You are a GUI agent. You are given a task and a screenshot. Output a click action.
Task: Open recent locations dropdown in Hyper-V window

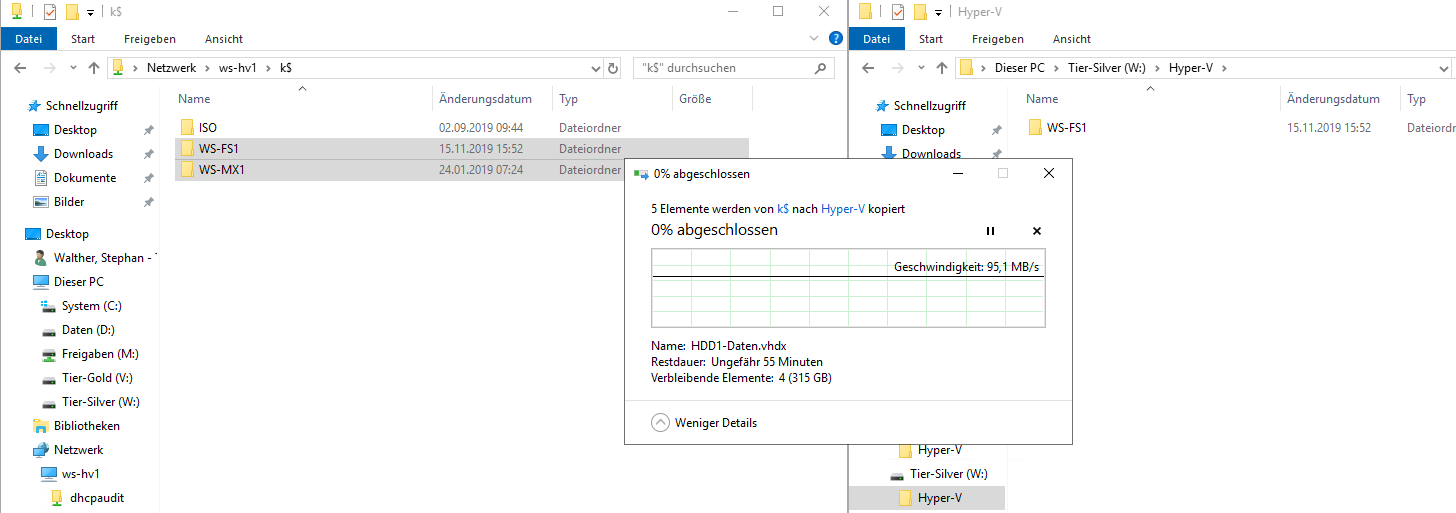921,68
